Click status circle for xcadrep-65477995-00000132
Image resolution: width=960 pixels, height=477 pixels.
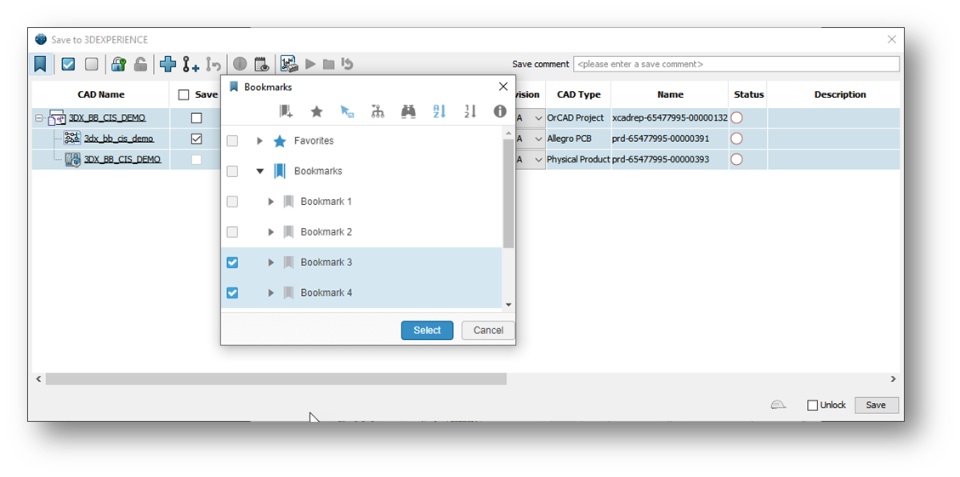pyautogui.click(x=737, y=118)
